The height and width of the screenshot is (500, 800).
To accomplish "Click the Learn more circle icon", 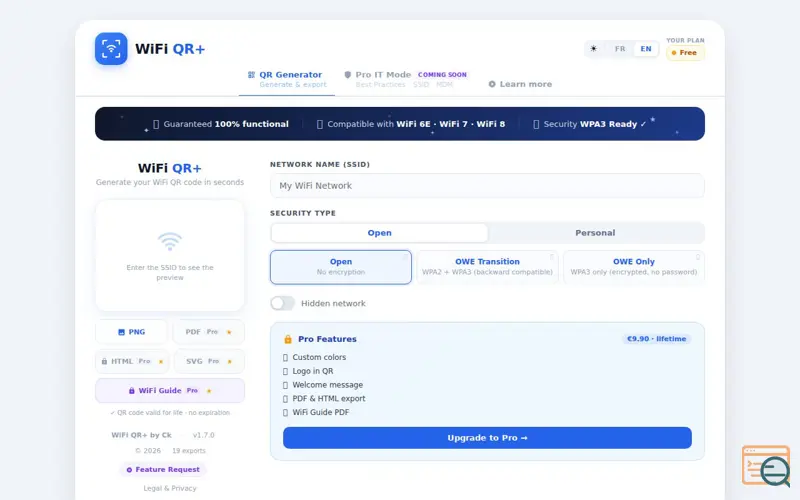I will pos(492,84).
